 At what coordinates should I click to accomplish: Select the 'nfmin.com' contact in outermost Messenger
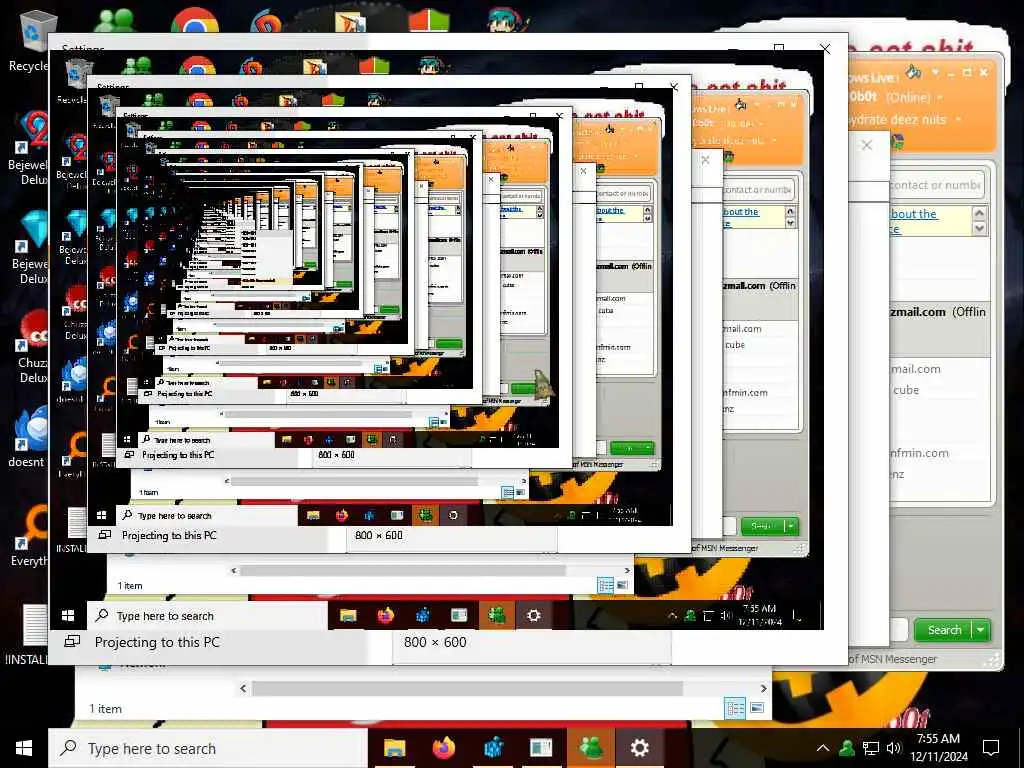(x=920, y=453)
